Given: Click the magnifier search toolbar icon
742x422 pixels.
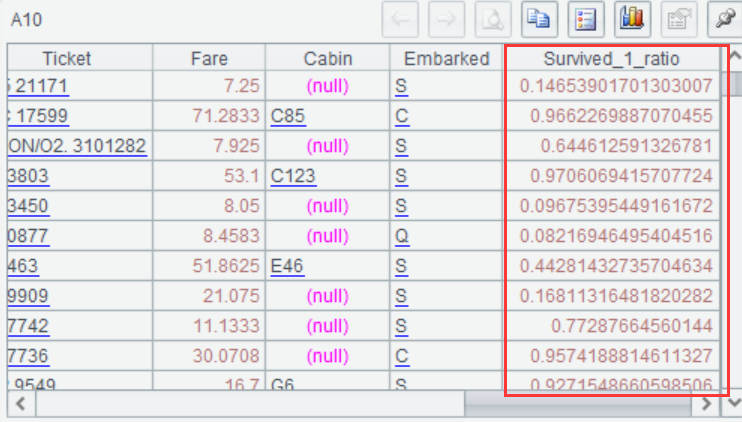Looking at the screenshot, I should coord(492,19).
